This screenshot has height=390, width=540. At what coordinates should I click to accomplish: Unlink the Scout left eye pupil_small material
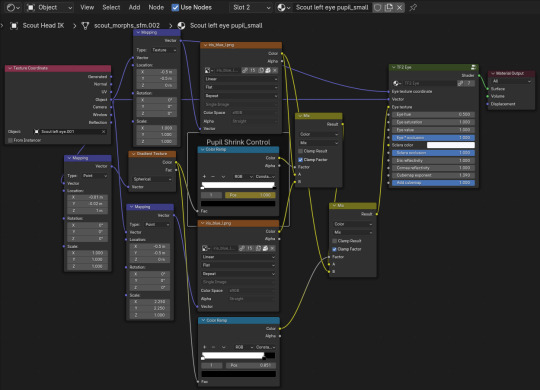399,7
